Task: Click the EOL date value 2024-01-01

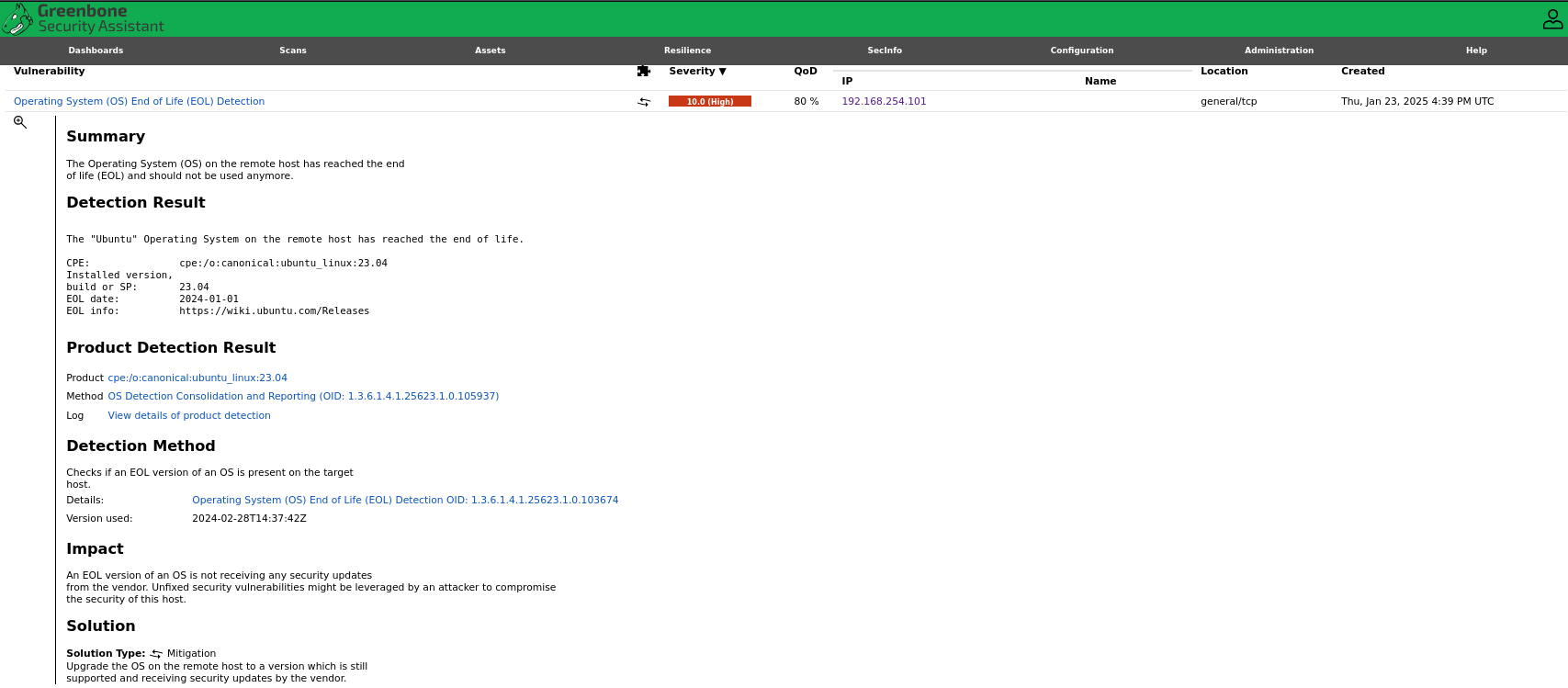Action: coord(209,299)
